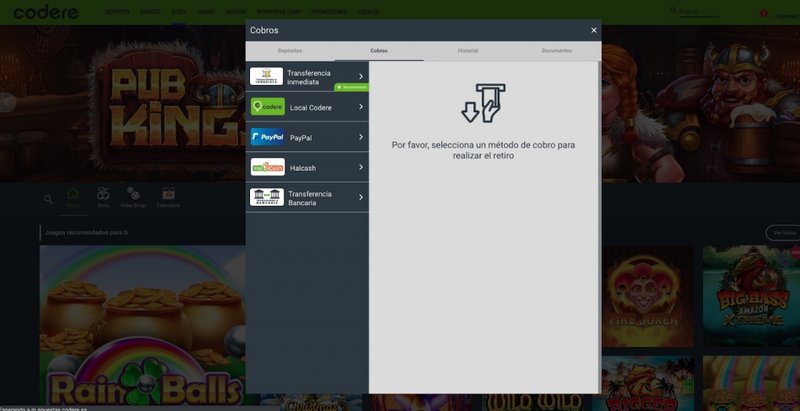Image resolution: width=800 pixels, height=411 pixels.
Task: Open SLOTS in top navigation
Action: tap(179, 12)
